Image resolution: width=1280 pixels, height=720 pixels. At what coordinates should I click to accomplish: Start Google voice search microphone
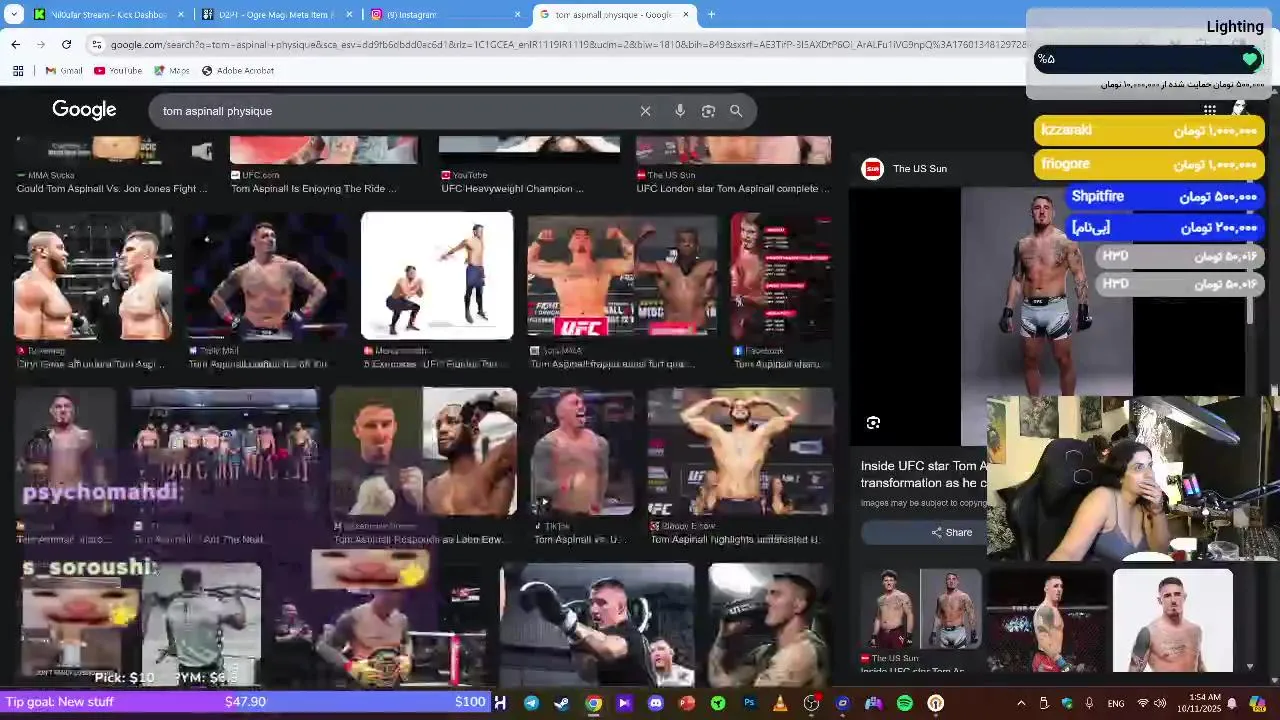680,111
